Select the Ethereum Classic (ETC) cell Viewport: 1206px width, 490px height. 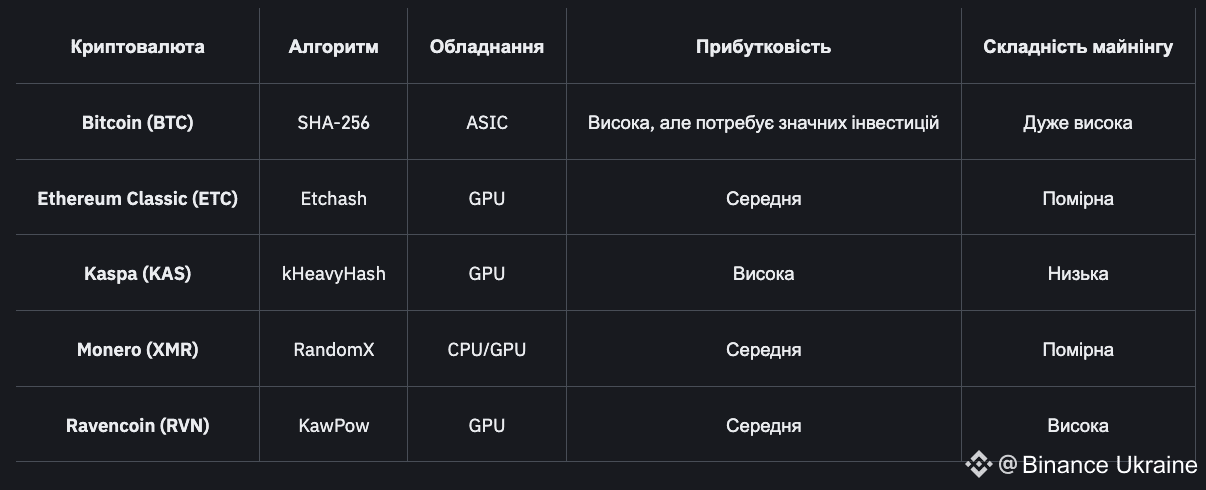click(x=138, y=199)
